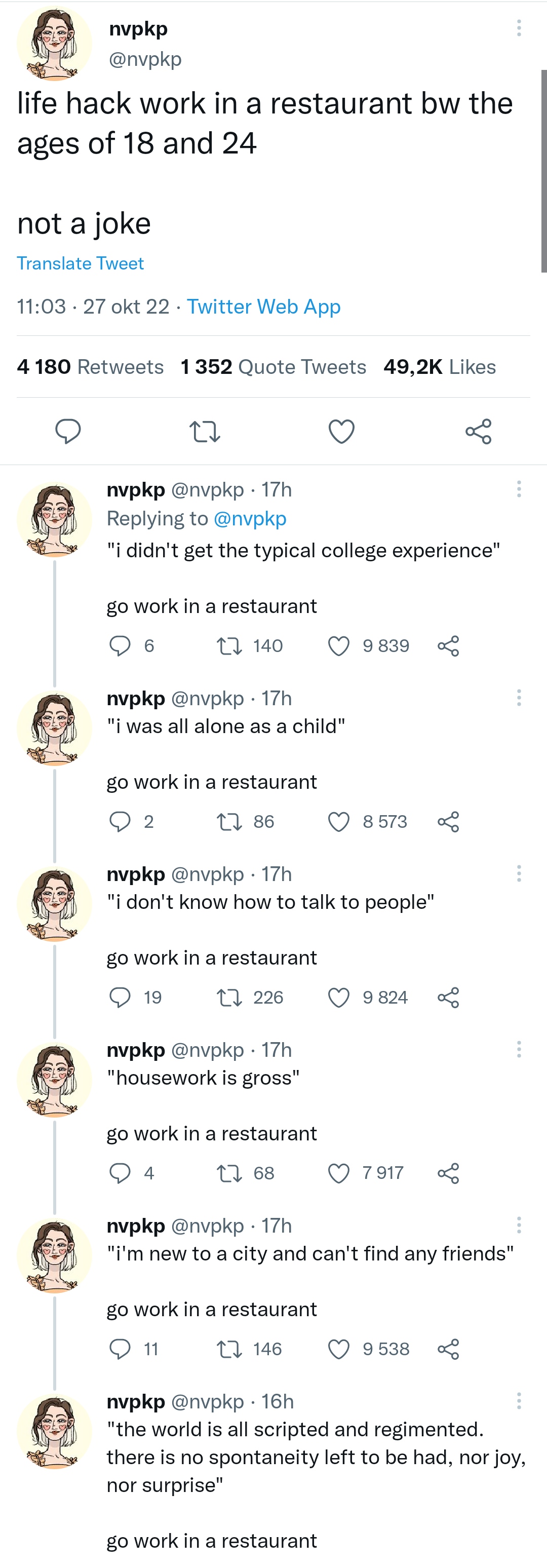This screenshot has width=547, height=1568.
Task: View the 1 352 Quote Tweets list
Action: pos(273,366)
